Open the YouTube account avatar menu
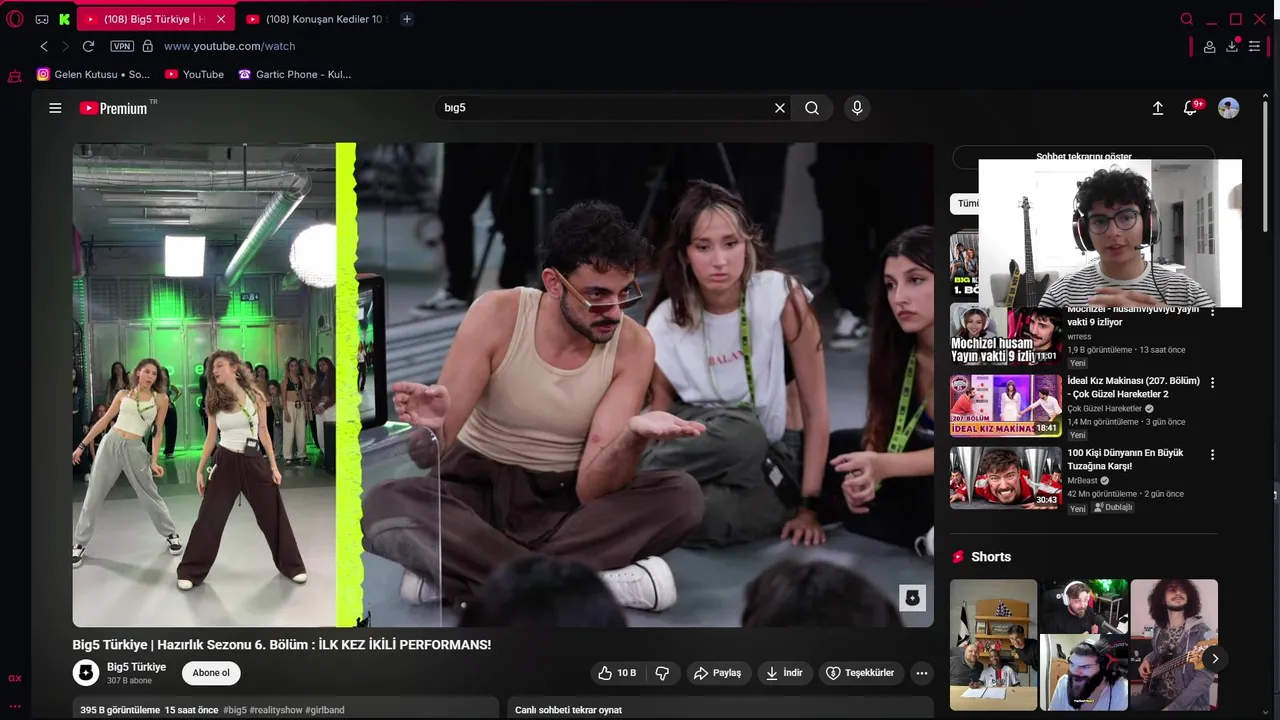Viewport: 1280px width, 720px height. click(1229, 108)
